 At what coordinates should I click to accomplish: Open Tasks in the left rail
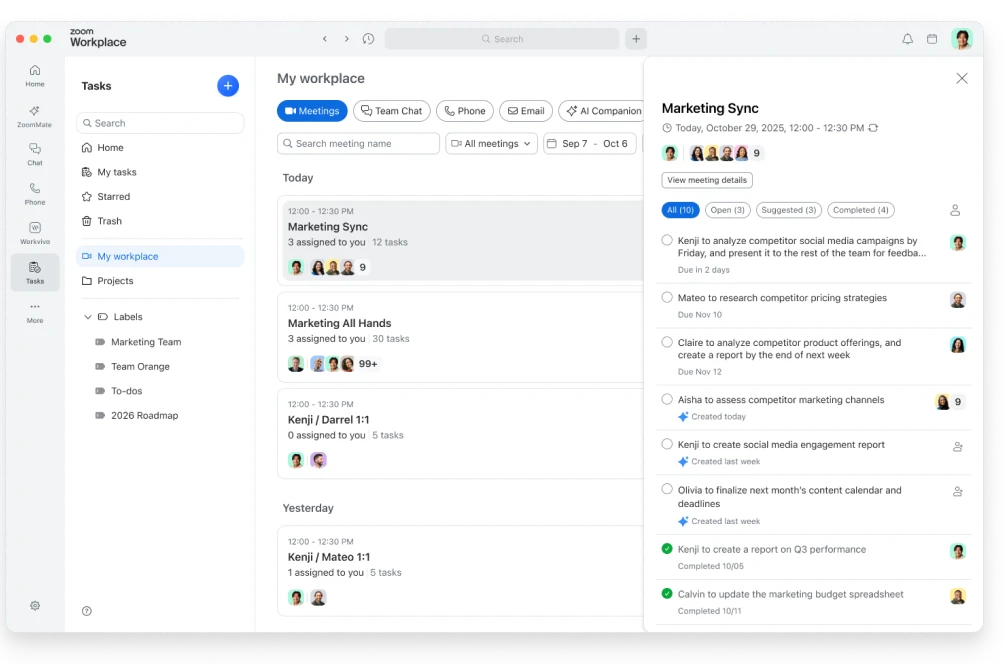pos(35,273)
